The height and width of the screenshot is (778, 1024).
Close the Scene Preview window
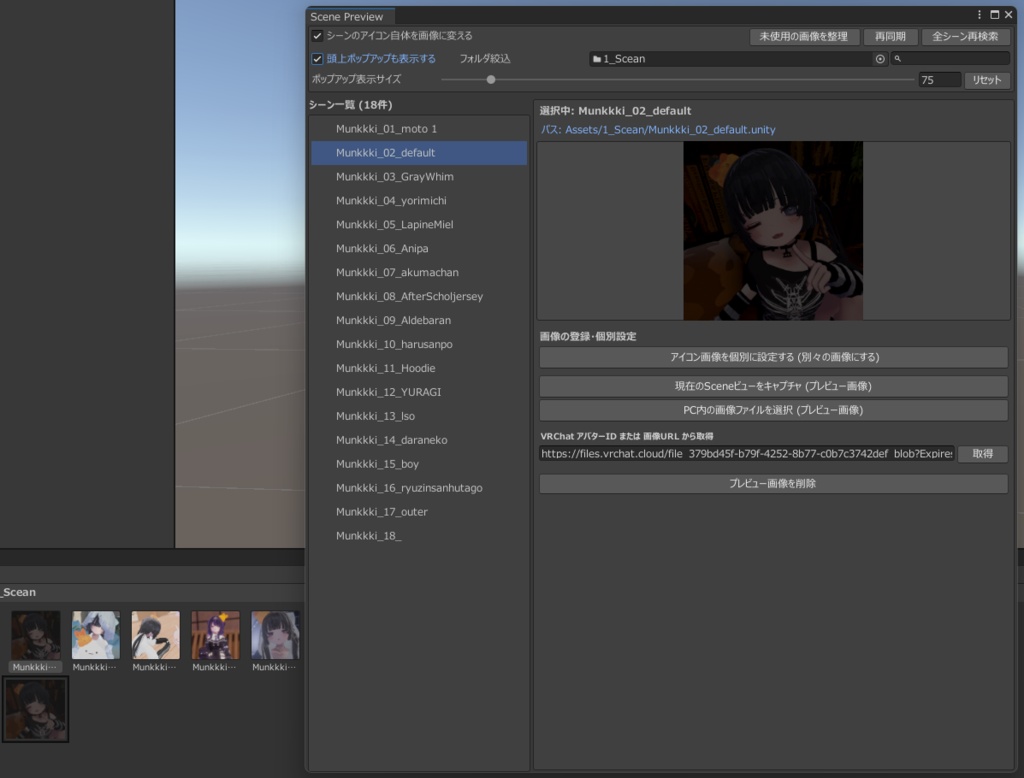[1008, 14]
